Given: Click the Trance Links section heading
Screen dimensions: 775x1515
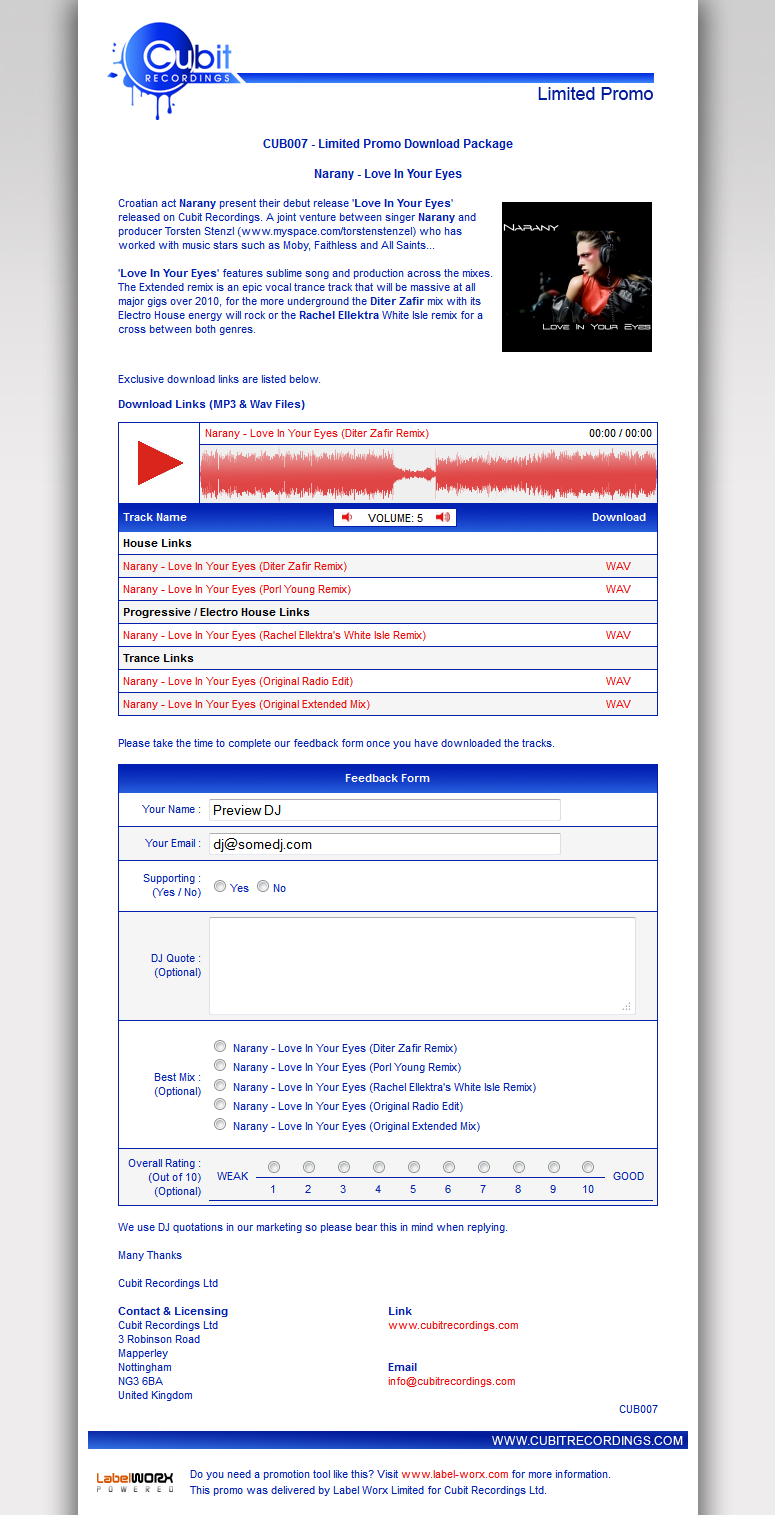Looking at the screenshot, I should [158, 658].
